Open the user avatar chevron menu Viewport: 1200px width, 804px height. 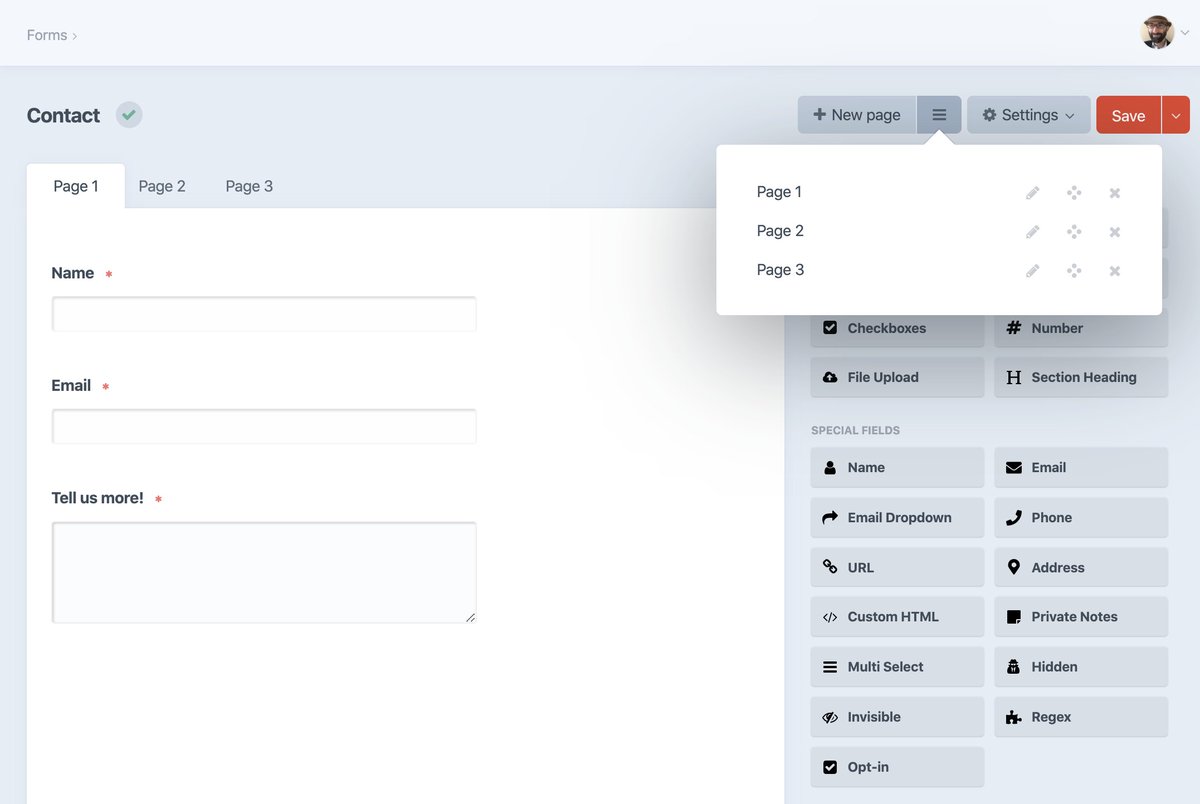point(1184,32)
